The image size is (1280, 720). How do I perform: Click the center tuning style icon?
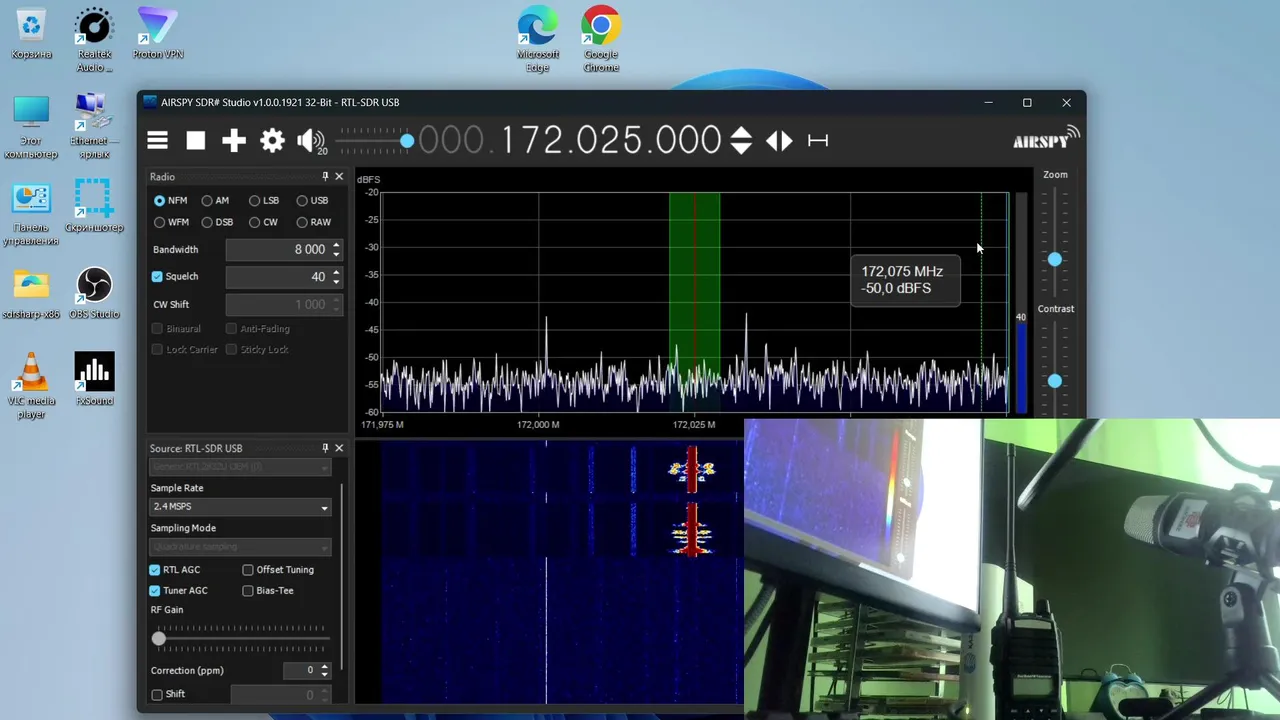(818, 141)
